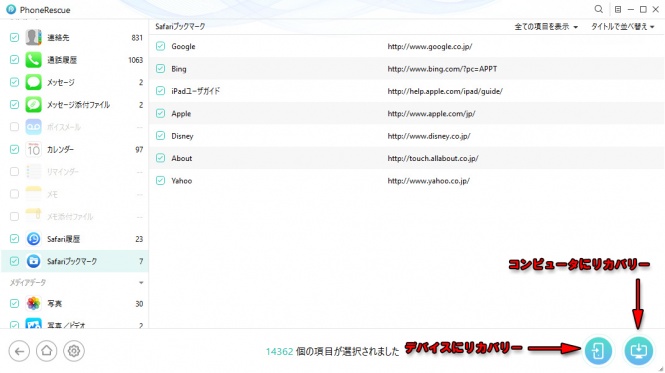Click the http://help.apple.com/ipad/guide/ URL
This screenshot has height=373, width=665.
coord(445,91)
